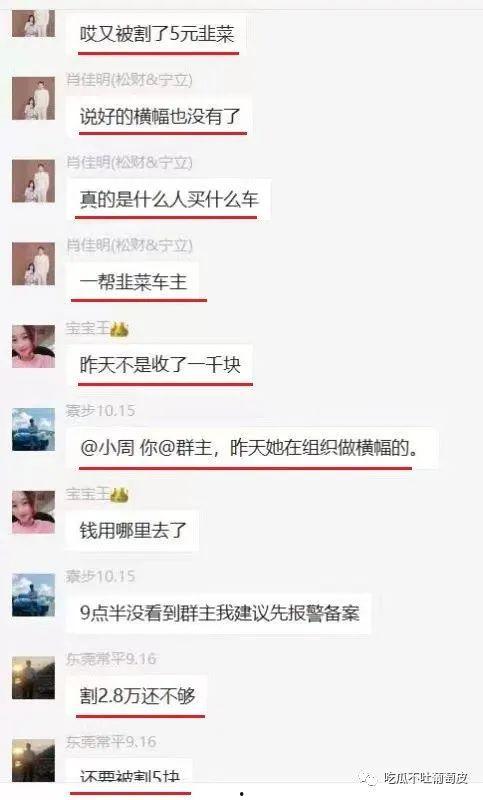Viewport: 483px width, 800px height.
Task: Tap avatar beside "还要被割5块" message
Action: 33,760
